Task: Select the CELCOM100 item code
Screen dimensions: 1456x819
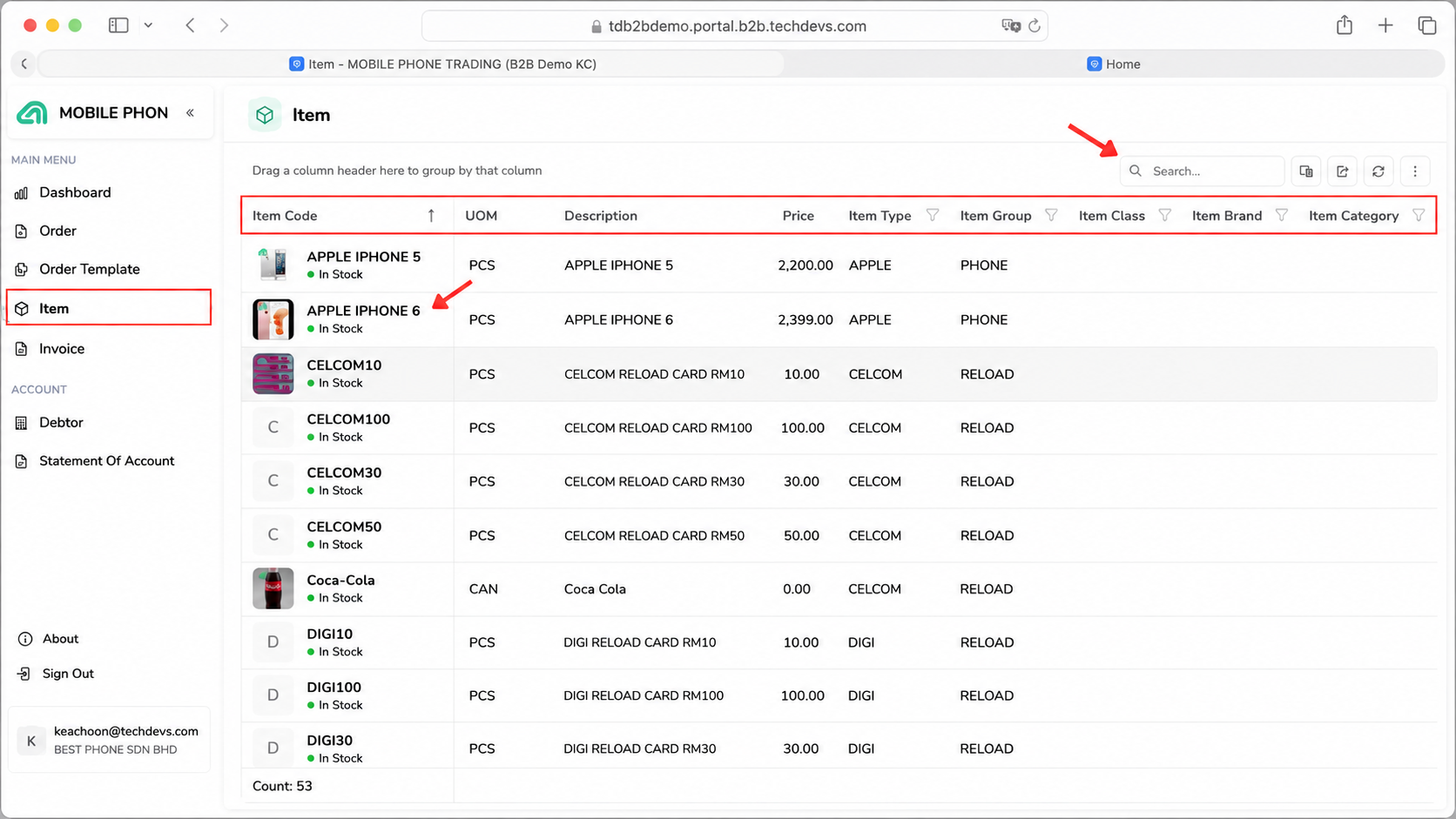Action: coord(348,419)
